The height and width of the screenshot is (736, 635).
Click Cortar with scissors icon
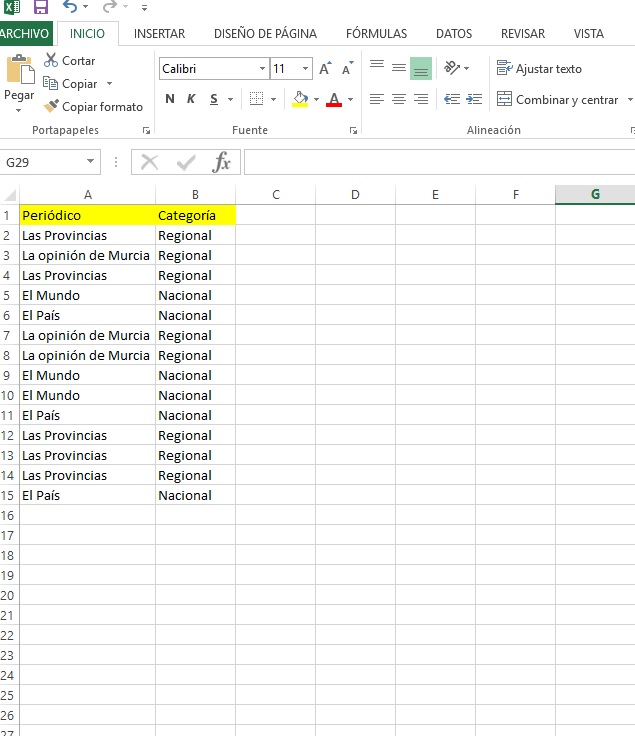click(x=69, y=61)
